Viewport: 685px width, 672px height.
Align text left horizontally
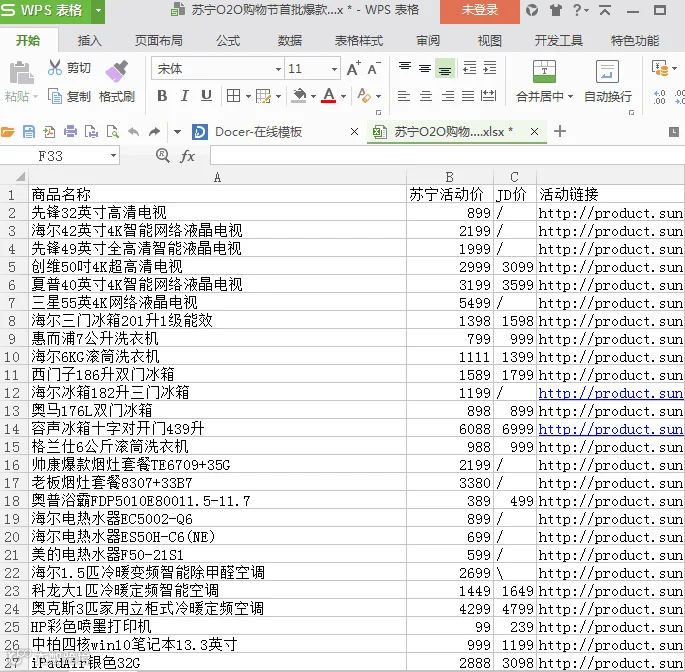click(x=404, y=96)
